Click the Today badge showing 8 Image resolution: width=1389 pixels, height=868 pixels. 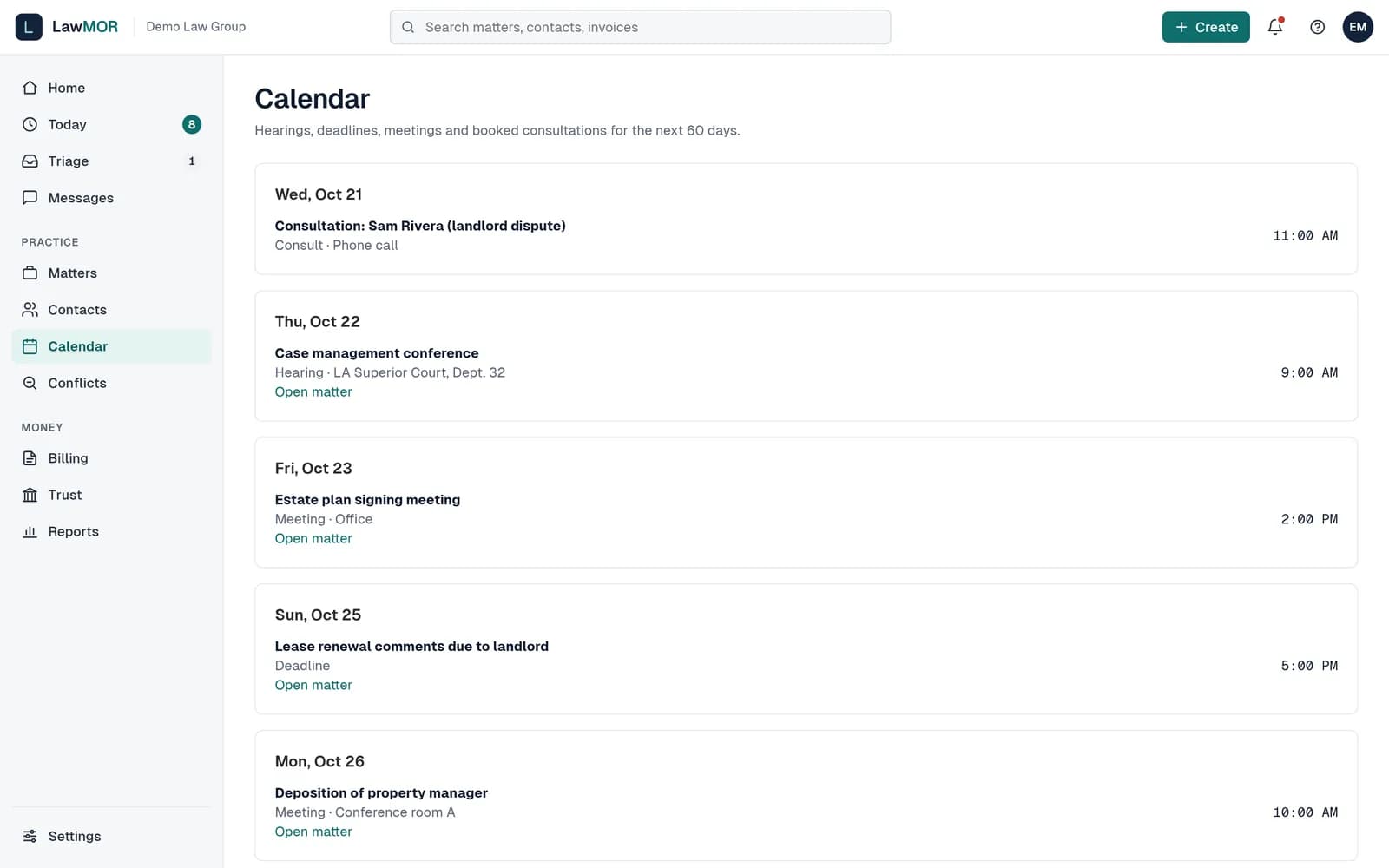(x=192, y=124)
